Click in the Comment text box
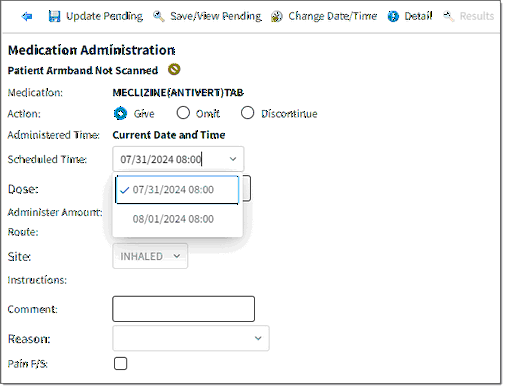 point(183,309)
